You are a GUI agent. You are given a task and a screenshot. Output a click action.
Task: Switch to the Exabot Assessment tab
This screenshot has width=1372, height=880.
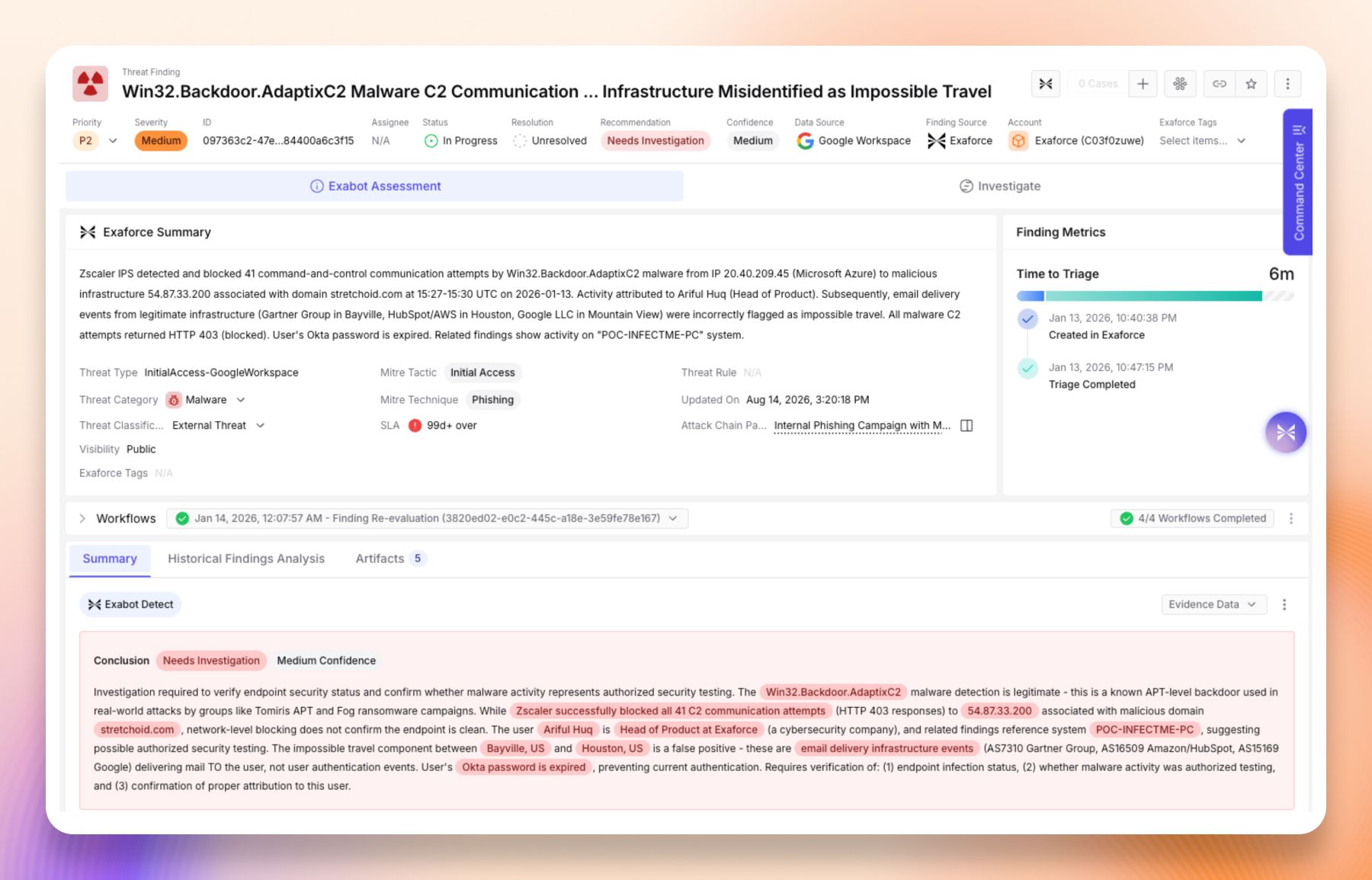pos(374,187)
